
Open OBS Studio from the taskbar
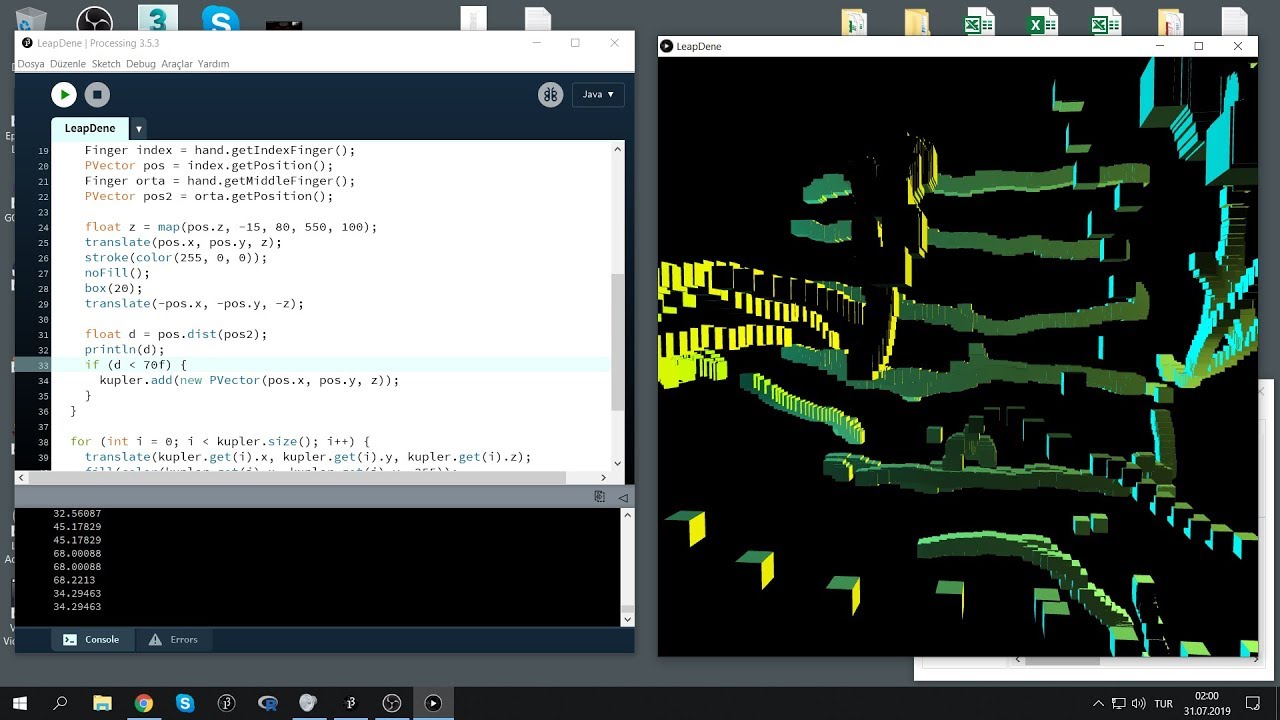pos(391,703)
